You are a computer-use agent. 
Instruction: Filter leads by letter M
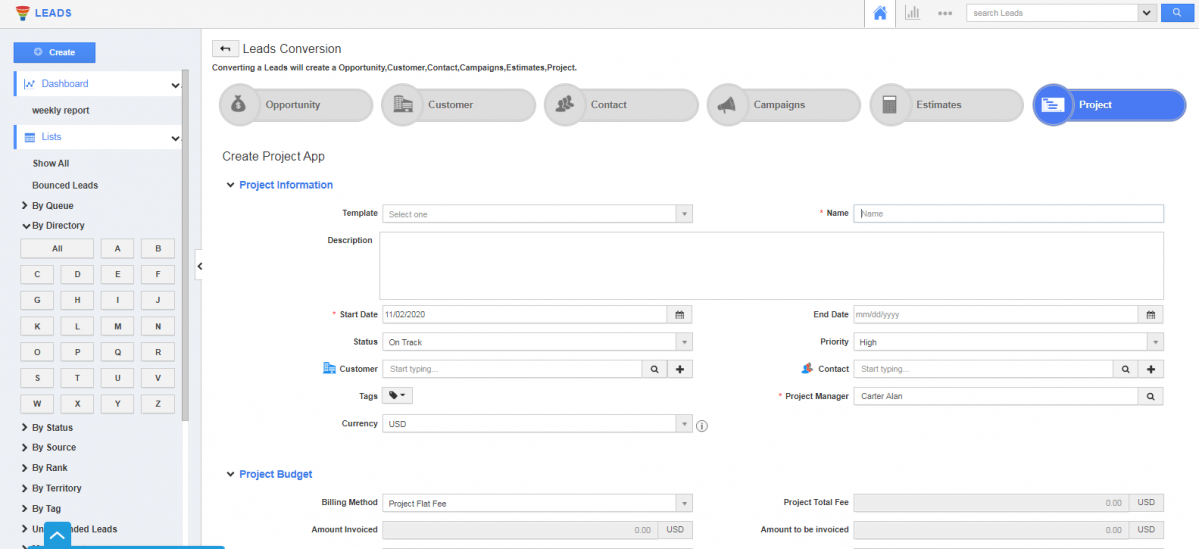pos(117,326)
